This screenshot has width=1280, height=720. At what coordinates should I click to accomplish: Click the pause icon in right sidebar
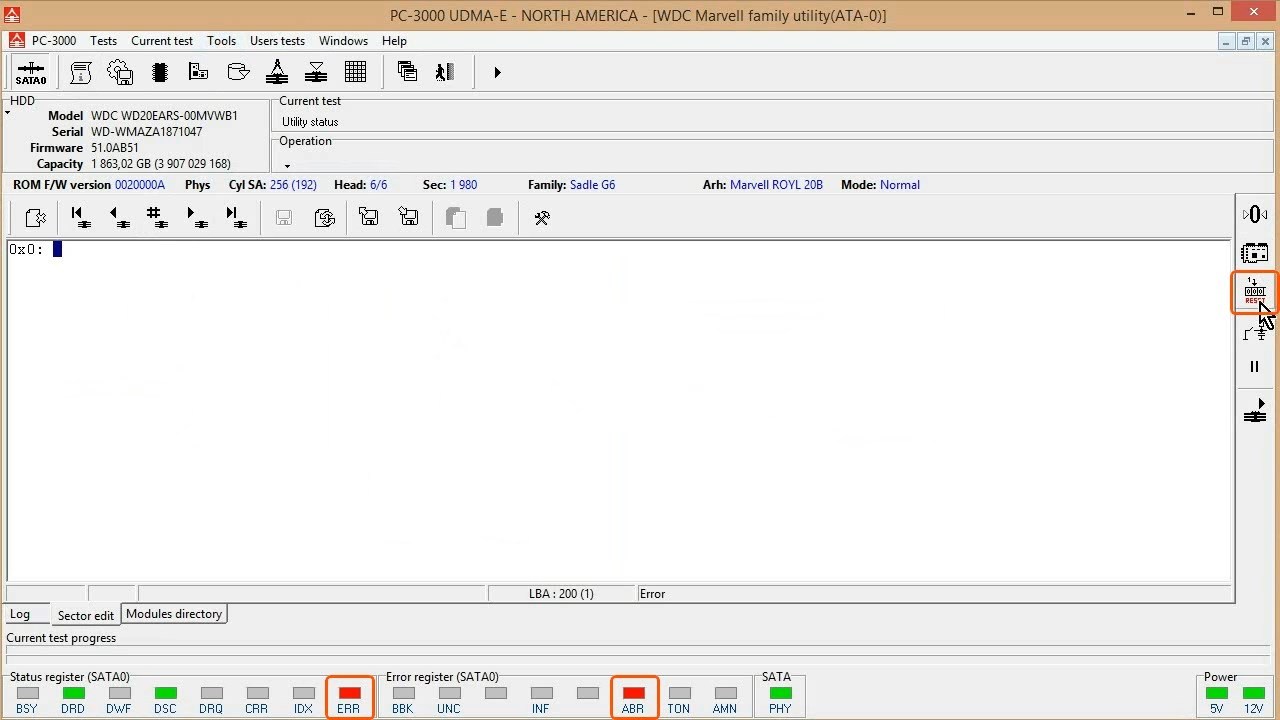click(1254, 367)
